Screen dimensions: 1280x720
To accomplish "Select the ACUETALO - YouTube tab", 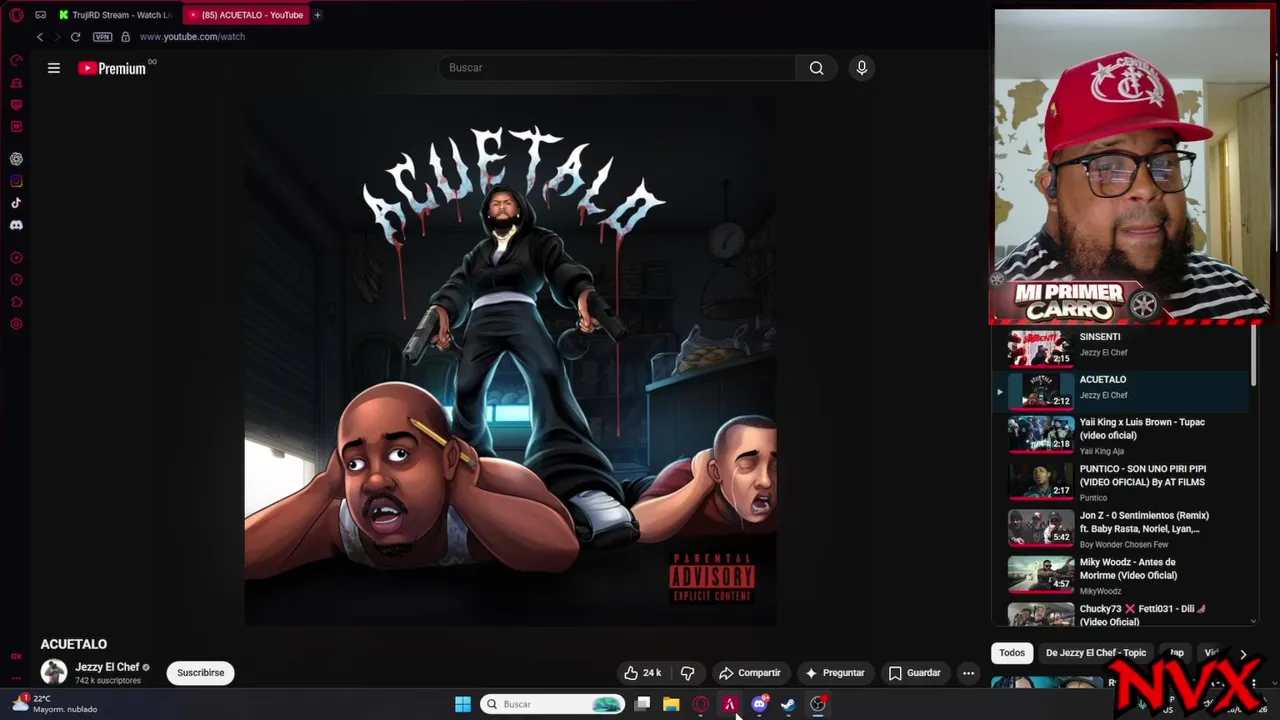I will (246, 15).
